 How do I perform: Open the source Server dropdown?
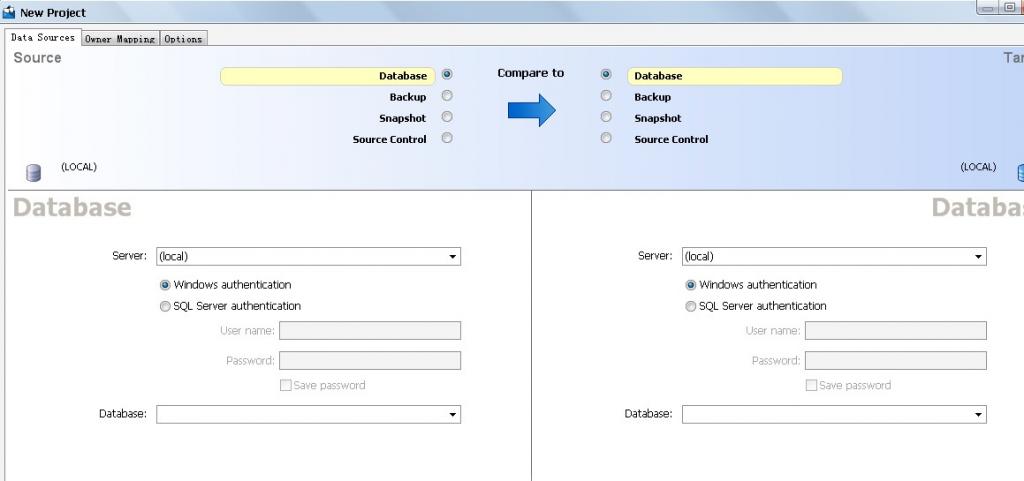453,256
